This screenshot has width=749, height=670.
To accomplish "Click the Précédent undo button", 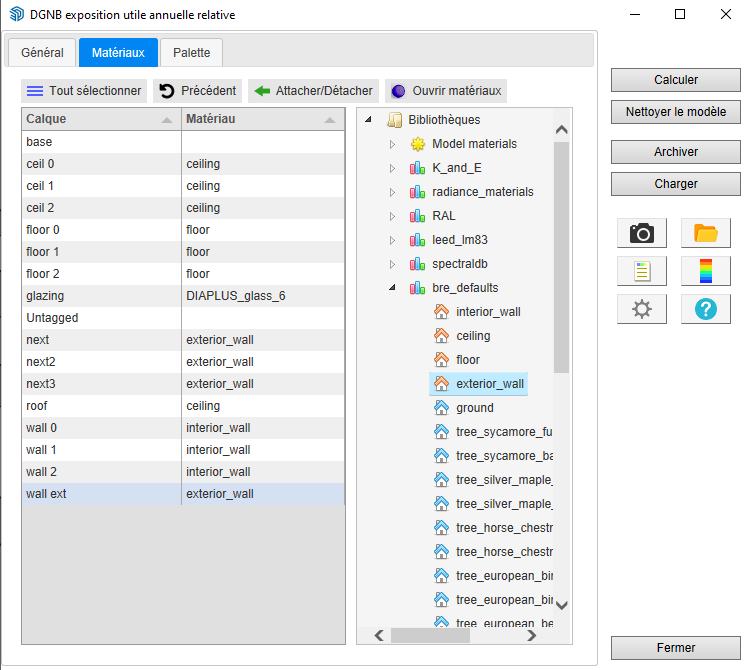I will (x=197, y=91).
